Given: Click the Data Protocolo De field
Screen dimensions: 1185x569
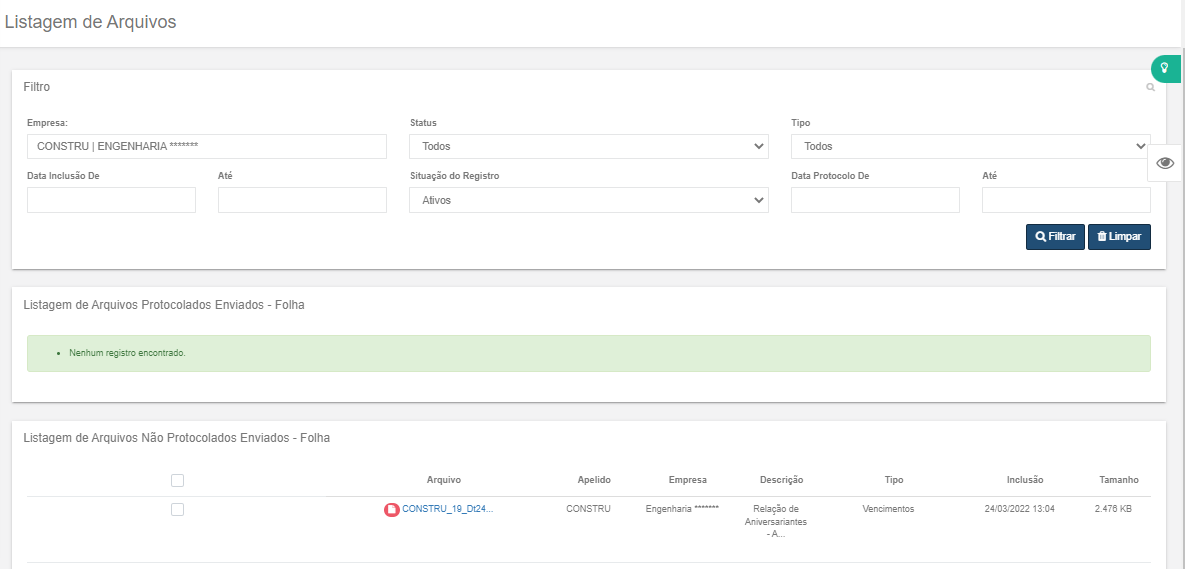Looking at the screenshot, I should point(874,200).
